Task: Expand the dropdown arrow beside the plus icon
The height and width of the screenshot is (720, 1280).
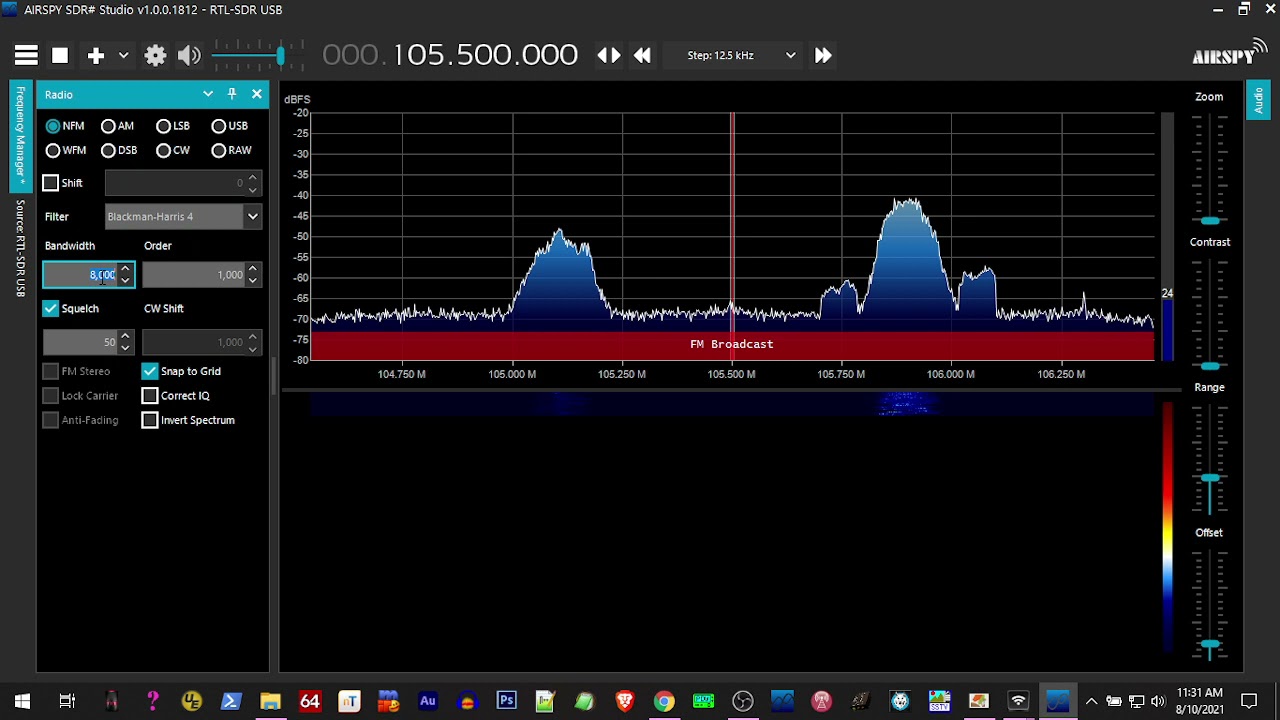Action: pyautogui.click(x=123, y=56)
